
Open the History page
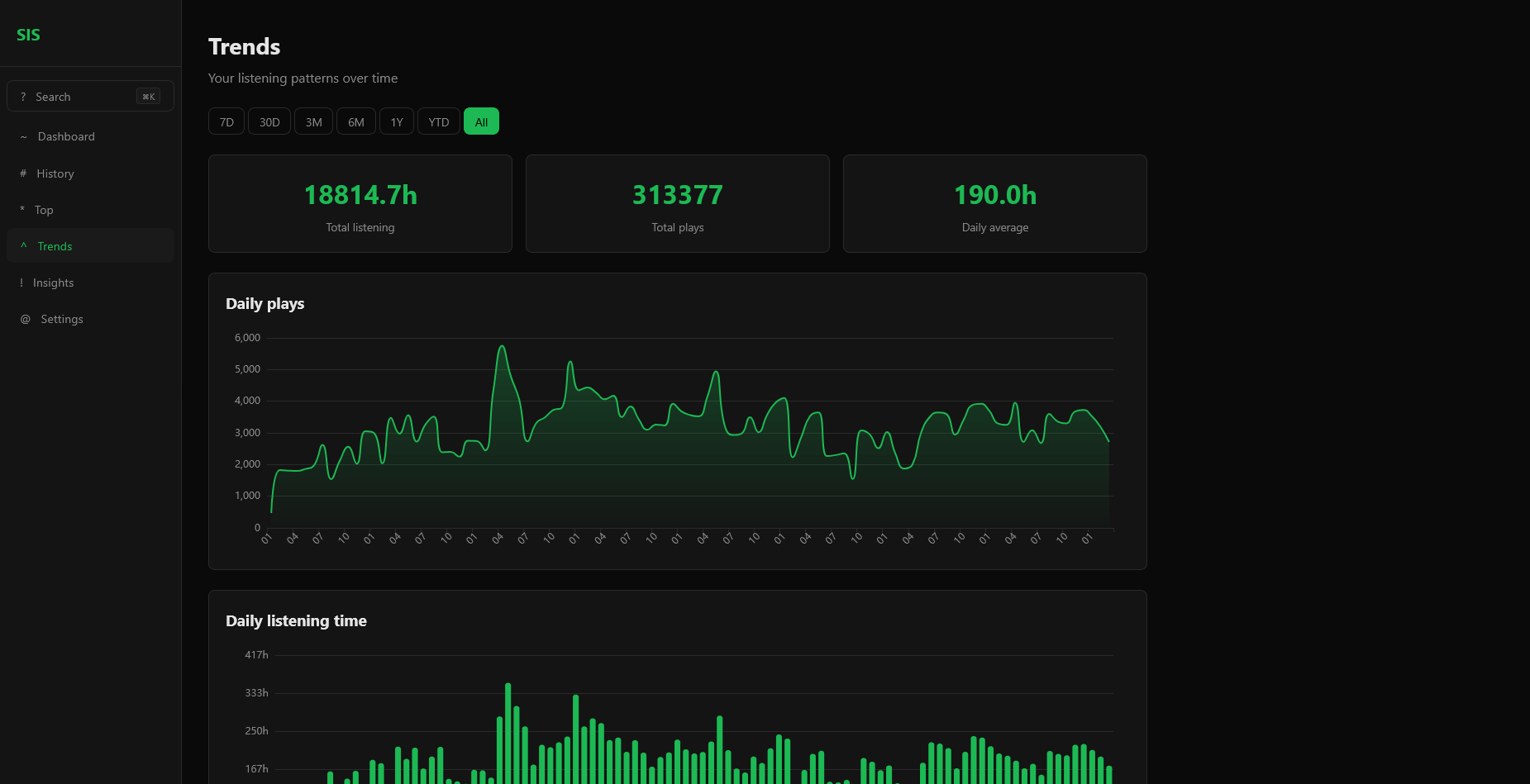[55, 173]
